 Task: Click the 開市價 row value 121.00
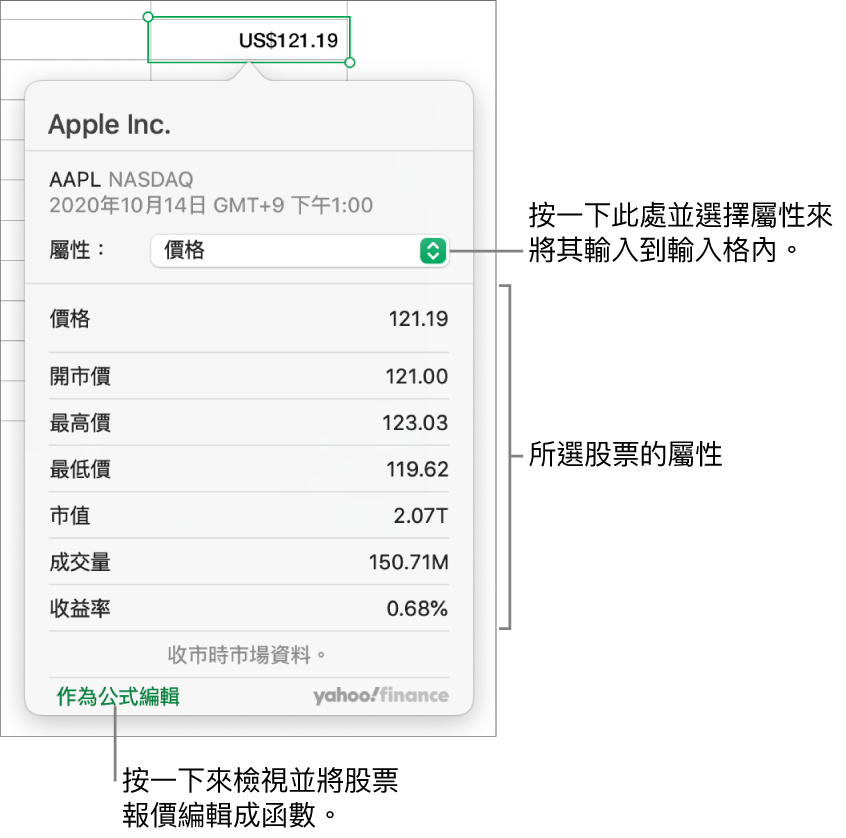pyautogui.click(x=417, y=376)
